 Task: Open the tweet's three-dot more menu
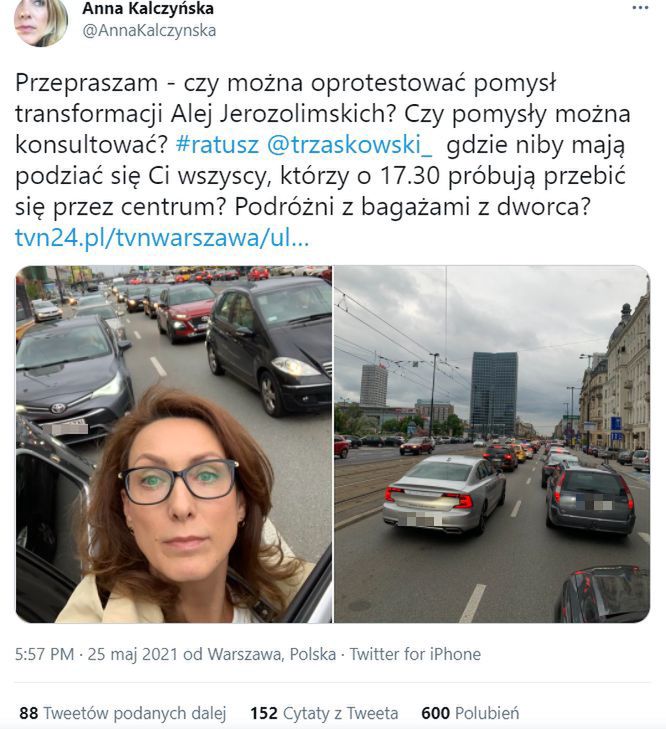click(640, 8)
